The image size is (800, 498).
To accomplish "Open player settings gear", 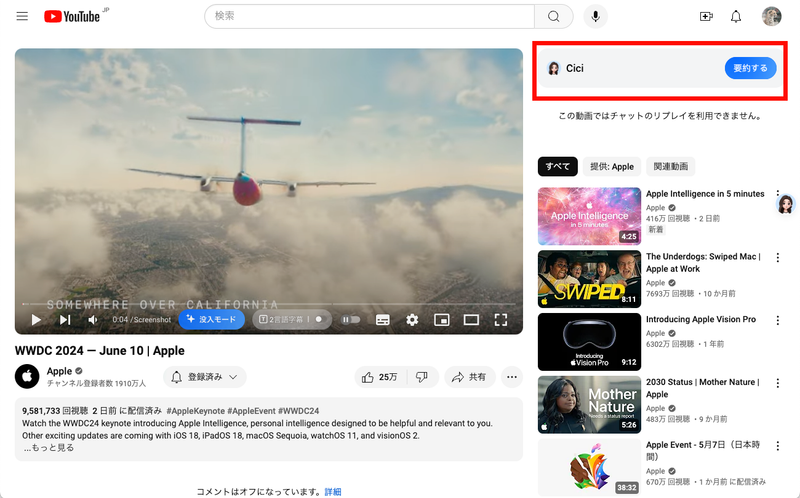I will coord(412,320).
